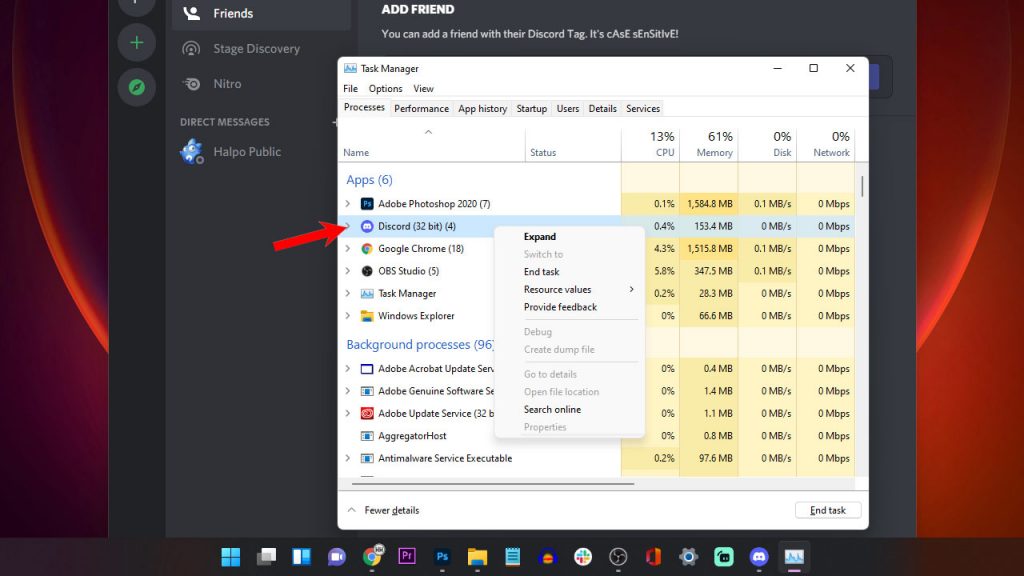
Task: Open Settings gear from the taskbar
Action: [688, 556]
